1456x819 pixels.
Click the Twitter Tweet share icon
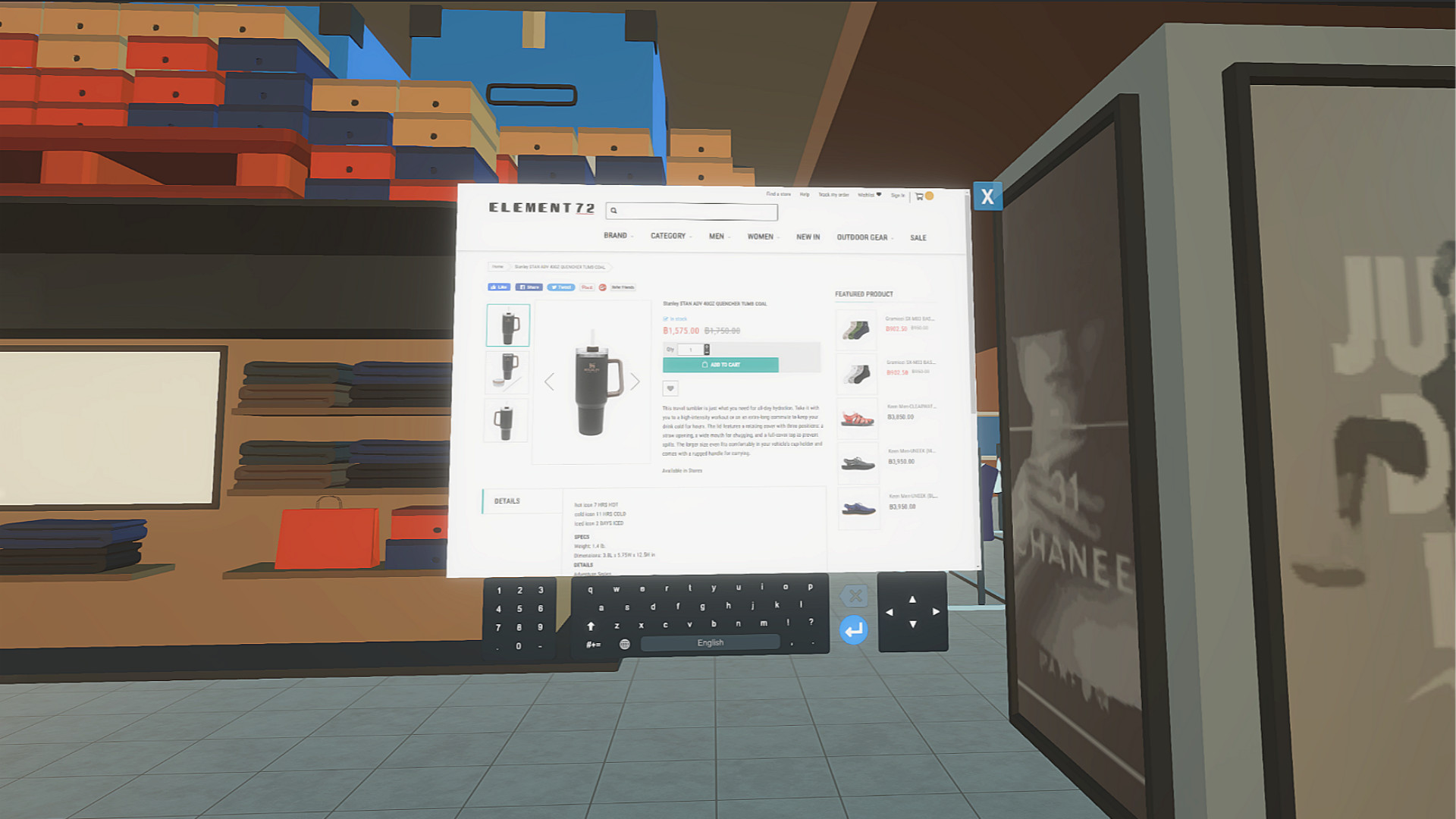[561, 287]
